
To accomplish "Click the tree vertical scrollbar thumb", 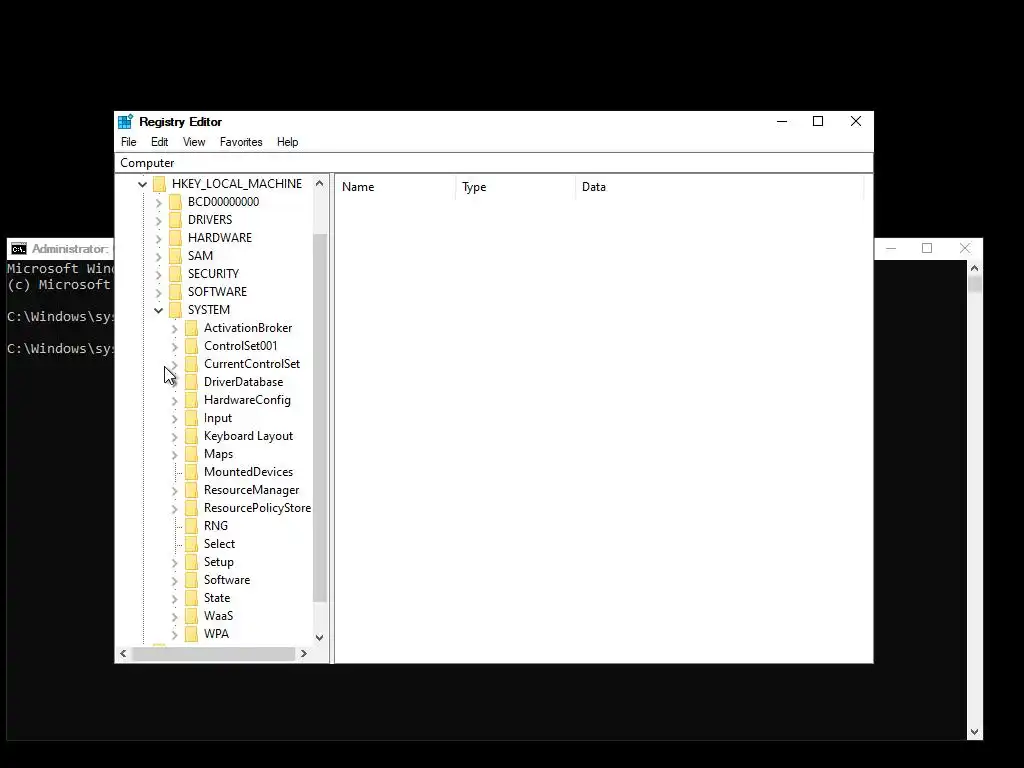I will click(x=319, y=418).
